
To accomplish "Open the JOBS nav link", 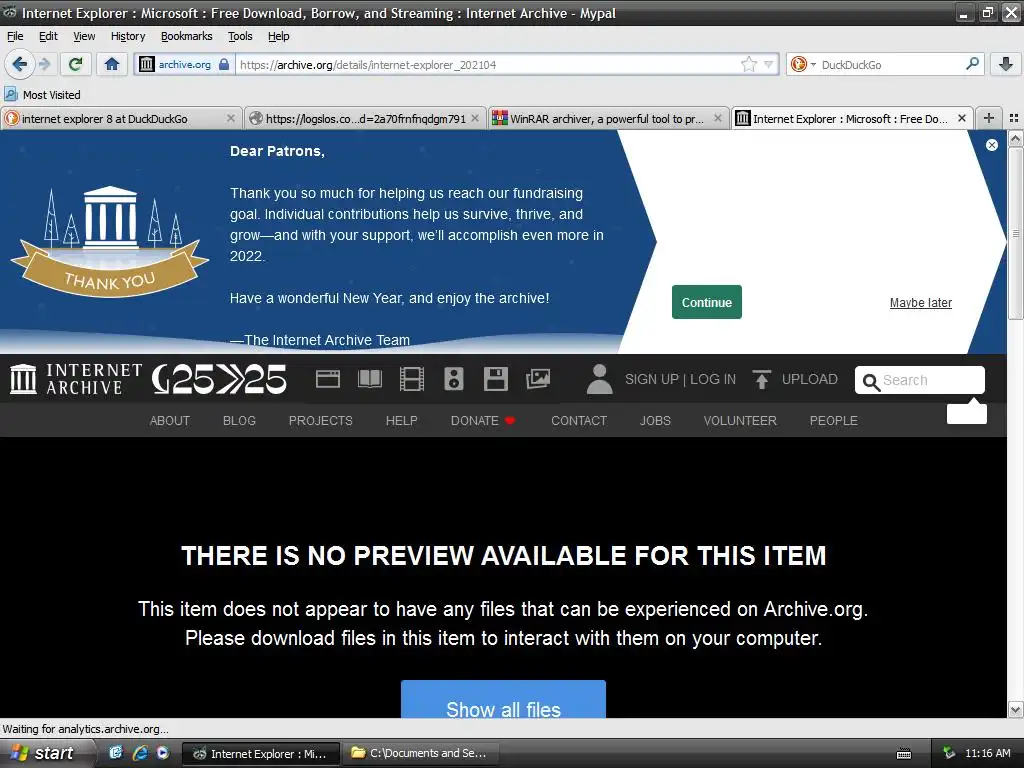I will tap(655, 421).
